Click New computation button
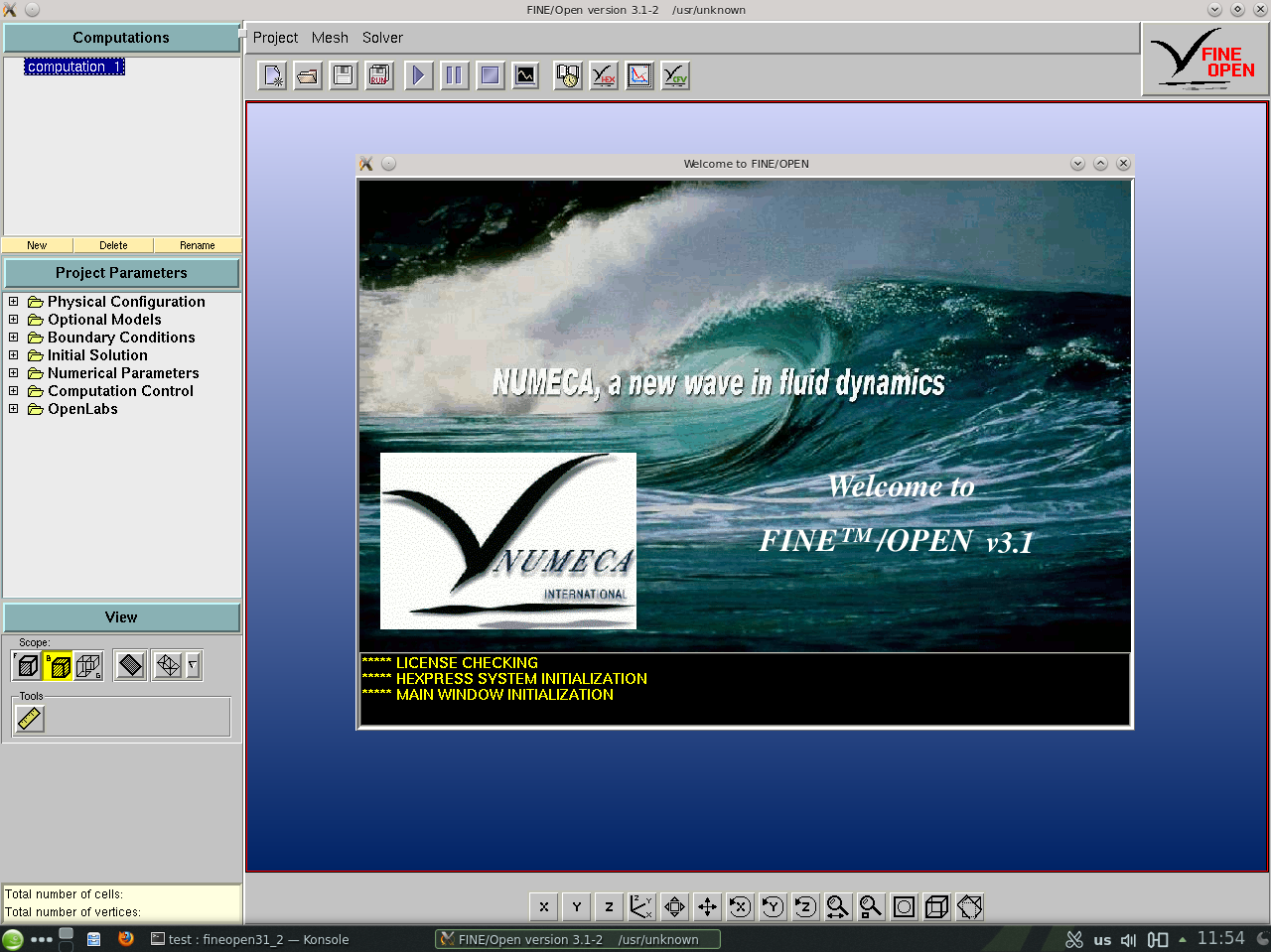The height and width of the screenshot is (952, 1271). (x=37, y=245)
